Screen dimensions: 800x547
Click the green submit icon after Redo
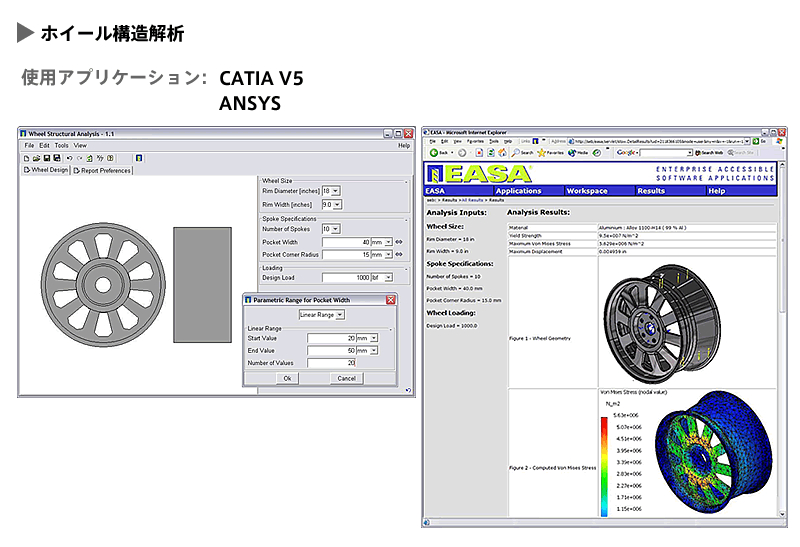89,158
